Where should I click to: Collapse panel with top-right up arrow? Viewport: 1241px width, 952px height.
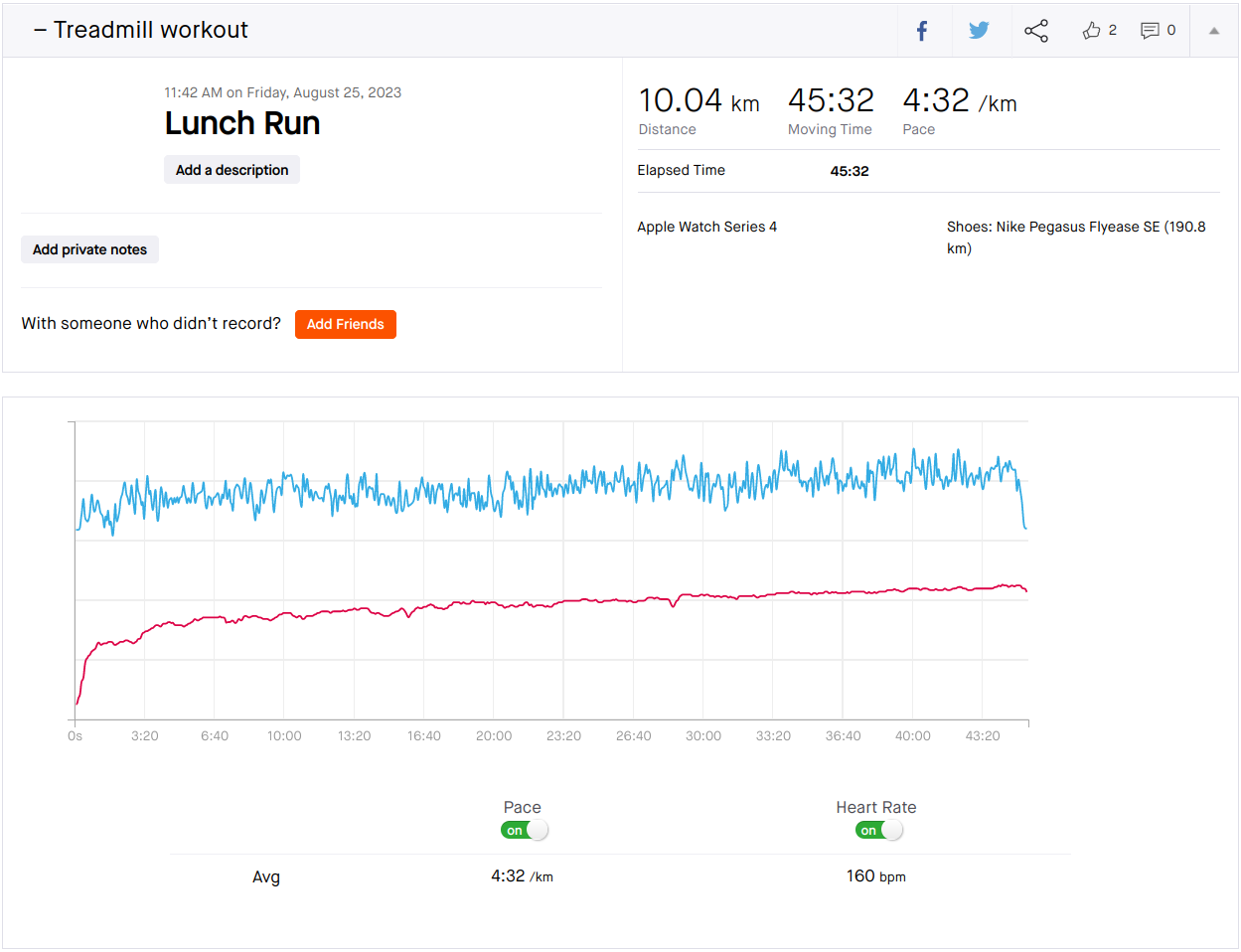click(1213, 31)
